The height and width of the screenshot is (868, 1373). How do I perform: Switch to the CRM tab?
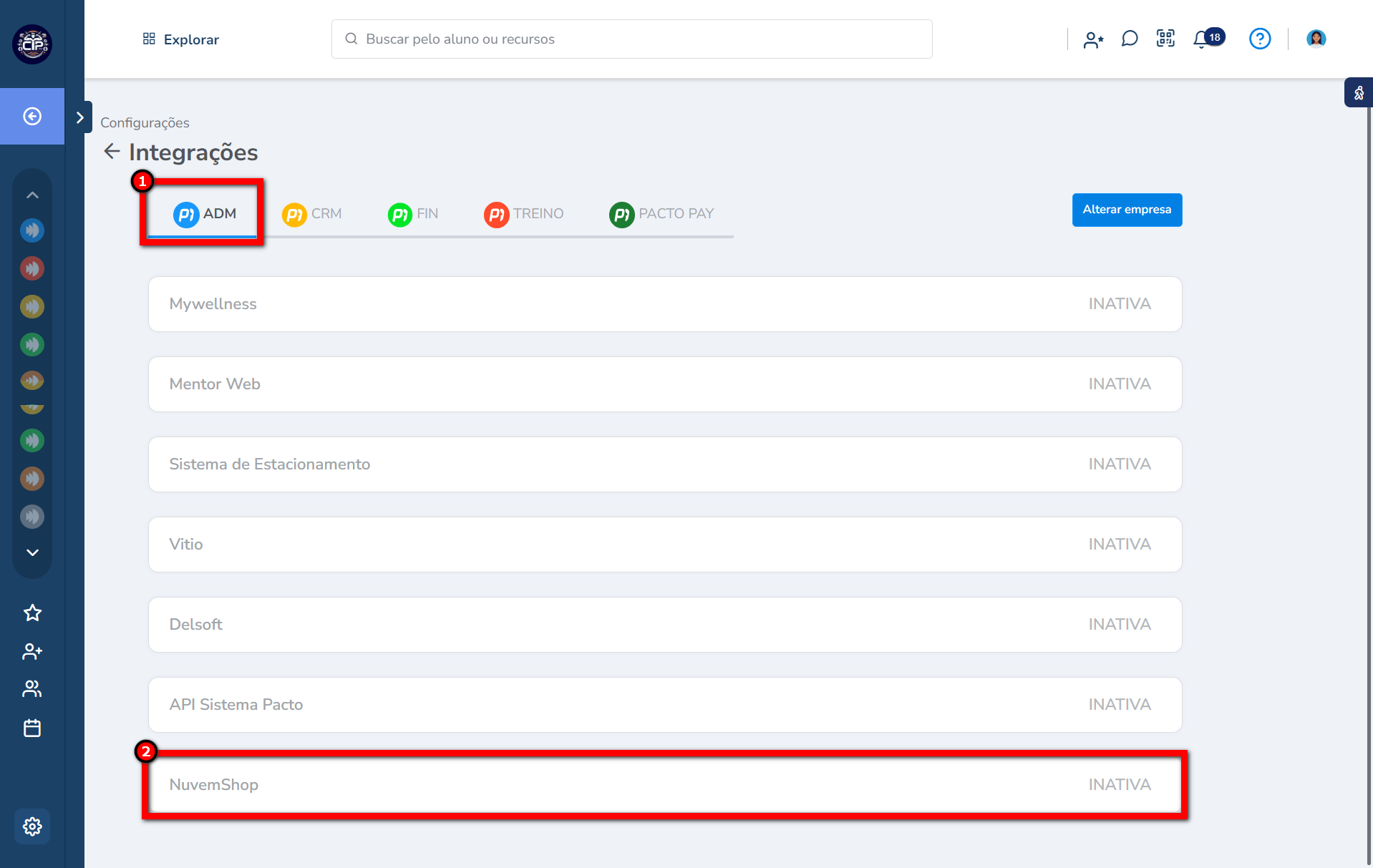click(312, 214)
